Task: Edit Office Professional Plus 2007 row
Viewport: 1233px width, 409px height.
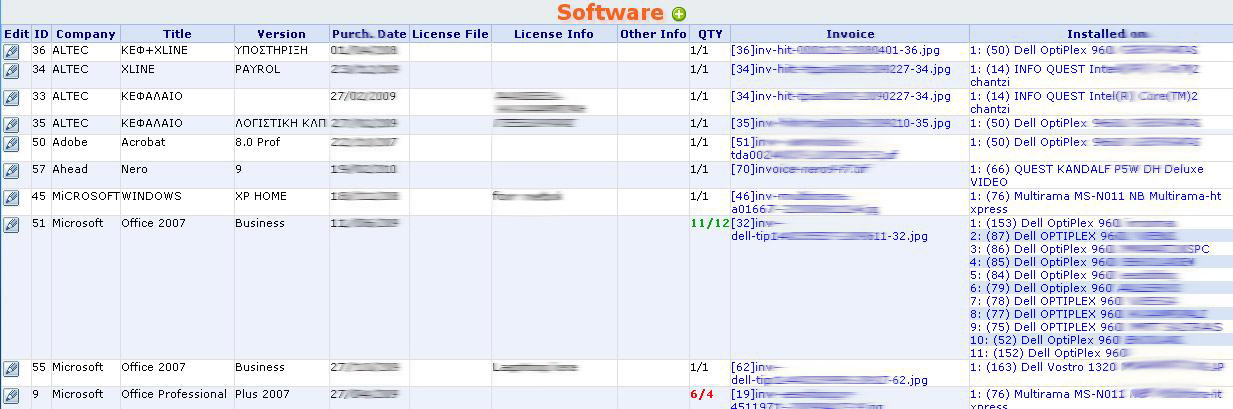Action: (x=11, y=396)
